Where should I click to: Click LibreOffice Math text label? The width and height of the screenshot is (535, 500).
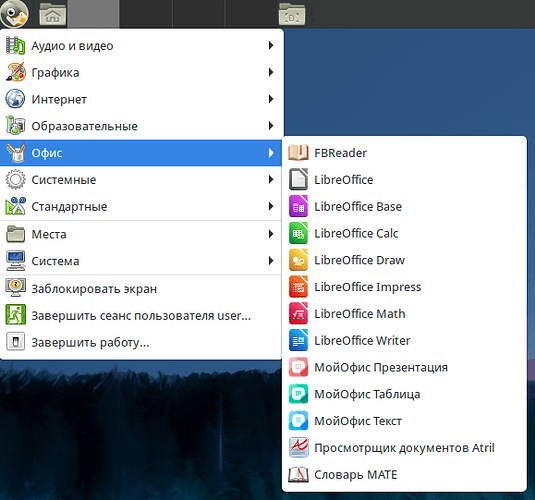pyautogui.click(x=360, y=313)
